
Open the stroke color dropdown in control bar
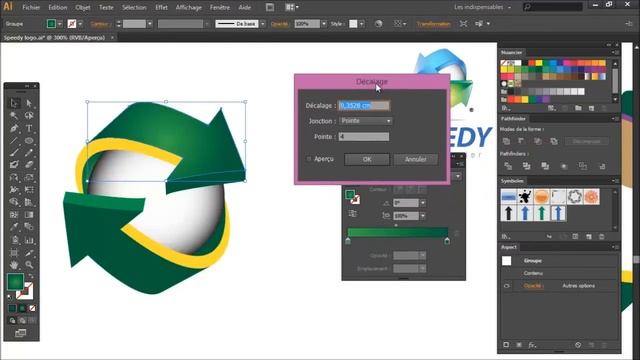tap(80, 24)
